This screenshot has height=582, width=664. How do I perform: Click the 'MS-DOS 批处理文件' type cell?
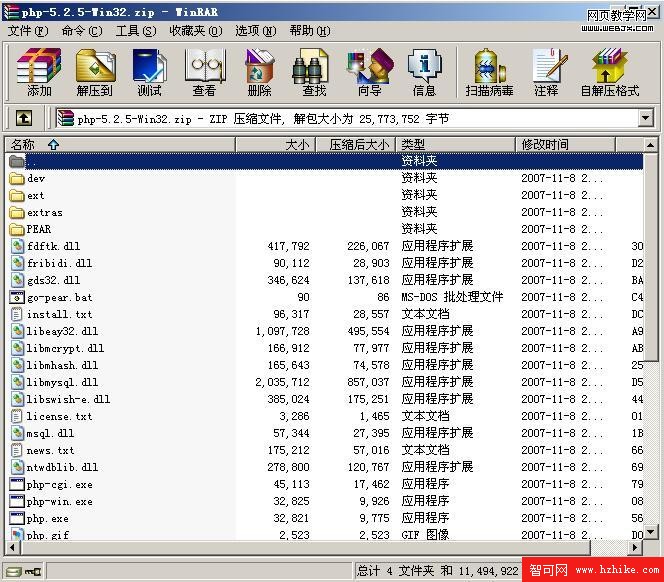point(452,297)
